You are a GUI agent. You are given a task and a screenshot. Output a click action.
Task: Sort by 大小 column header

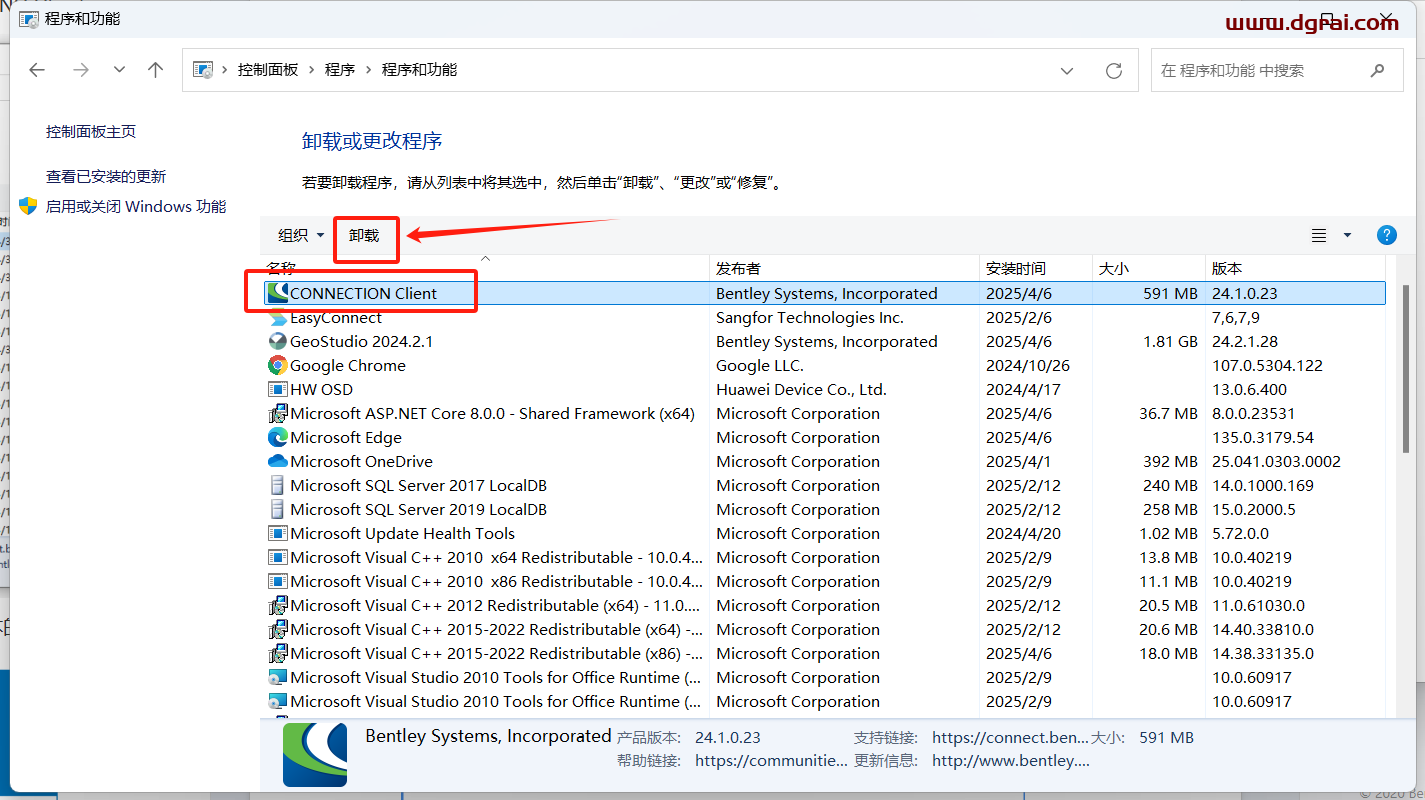tap(1149, 268)
